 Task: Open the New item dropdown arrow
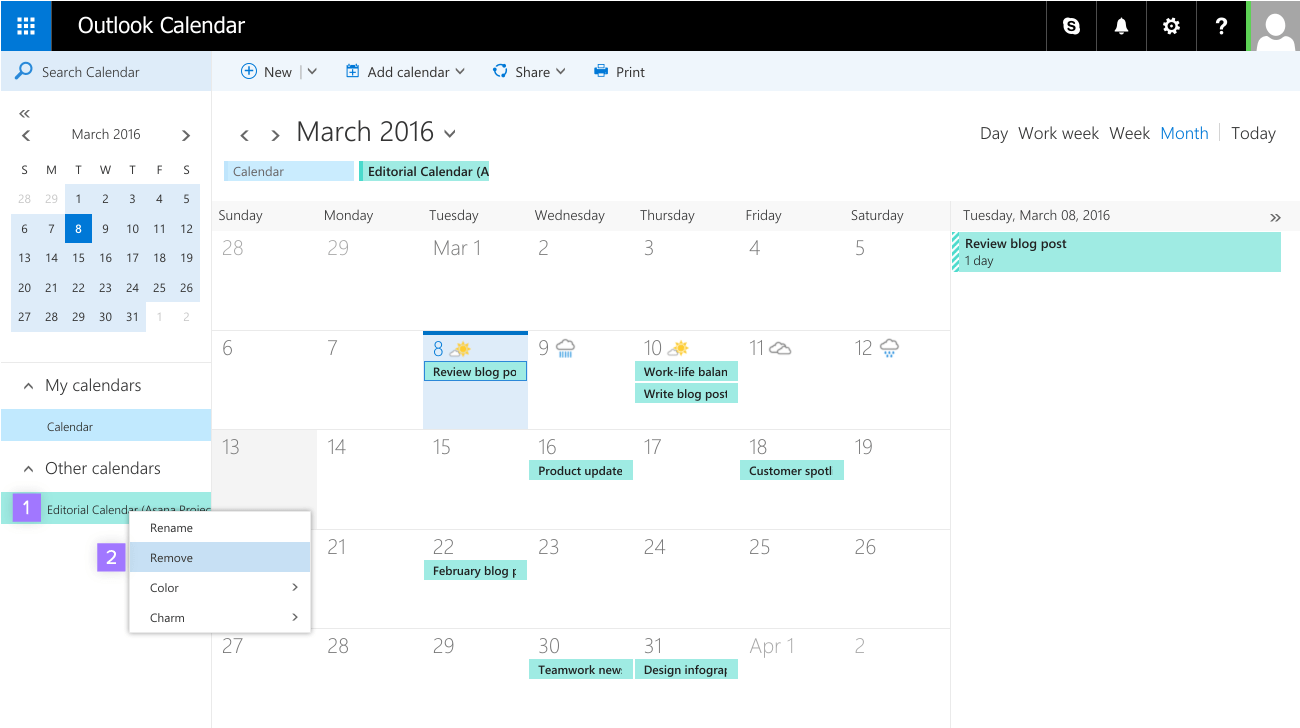pyautogui.click(x=310, y=71)
